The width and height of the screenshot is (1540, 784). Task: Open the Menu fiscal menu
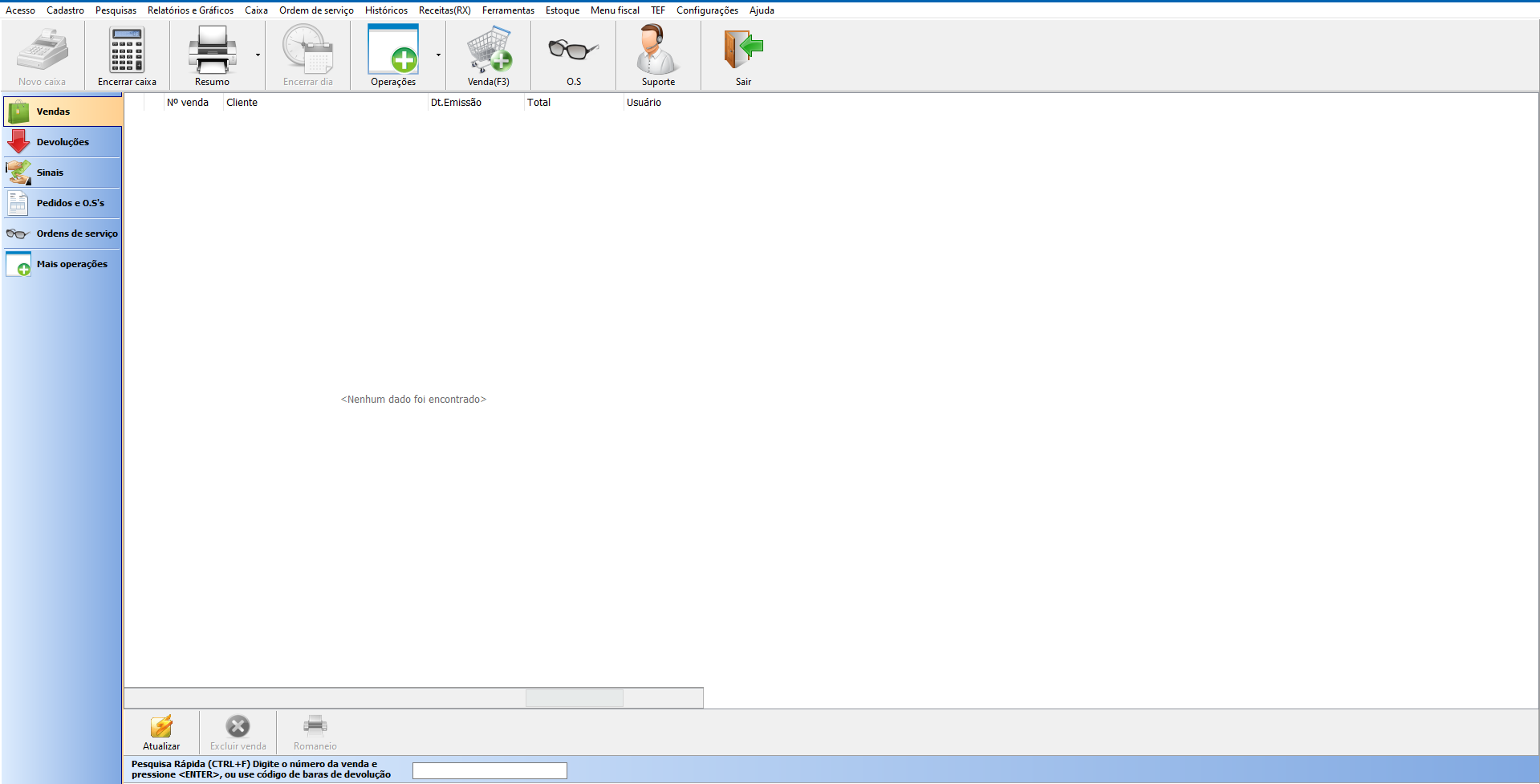tap(615, 10)
